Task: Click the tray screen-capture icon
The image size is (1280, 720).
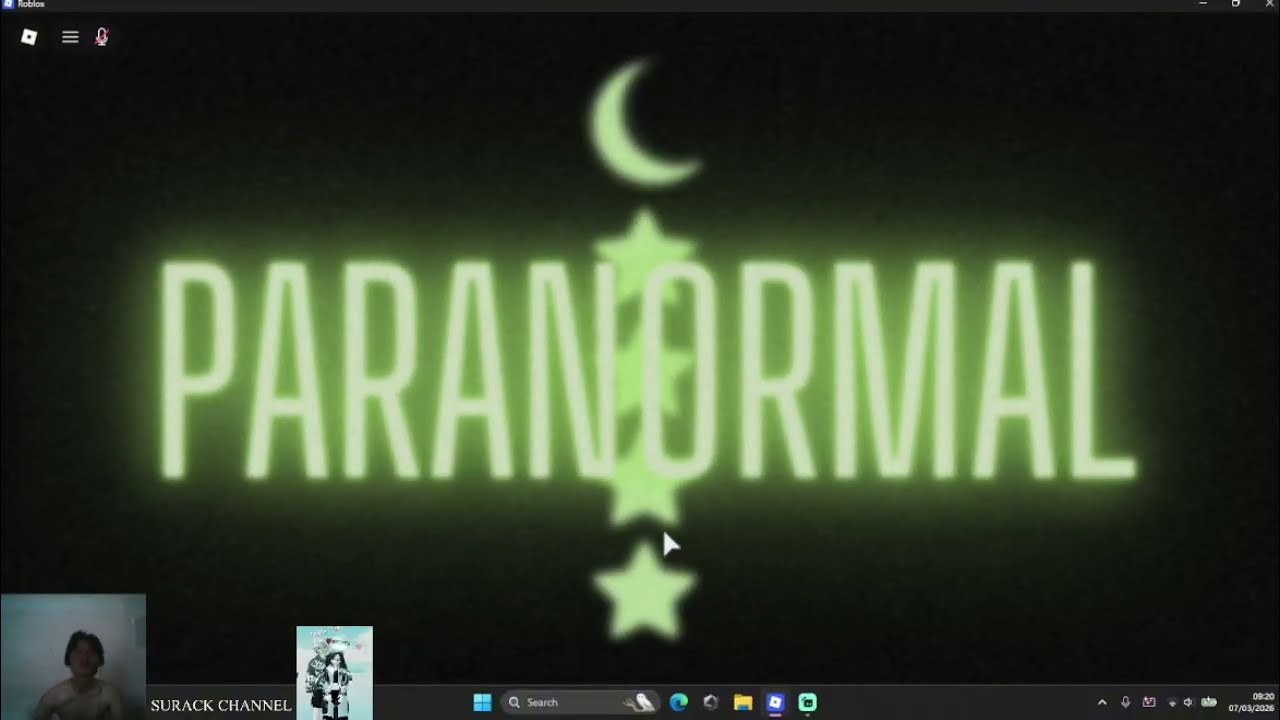Action: pyautogui.click(x=1148, y=702)
